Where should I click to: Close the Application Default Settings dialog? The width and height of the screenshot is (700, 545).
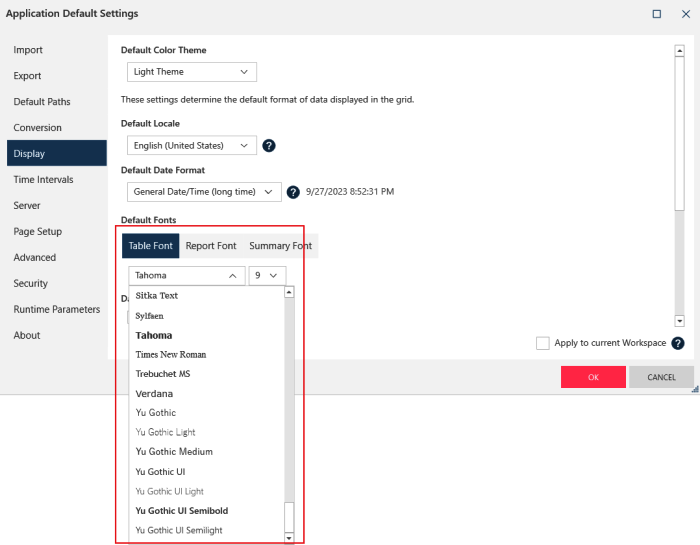click(686, 14)
